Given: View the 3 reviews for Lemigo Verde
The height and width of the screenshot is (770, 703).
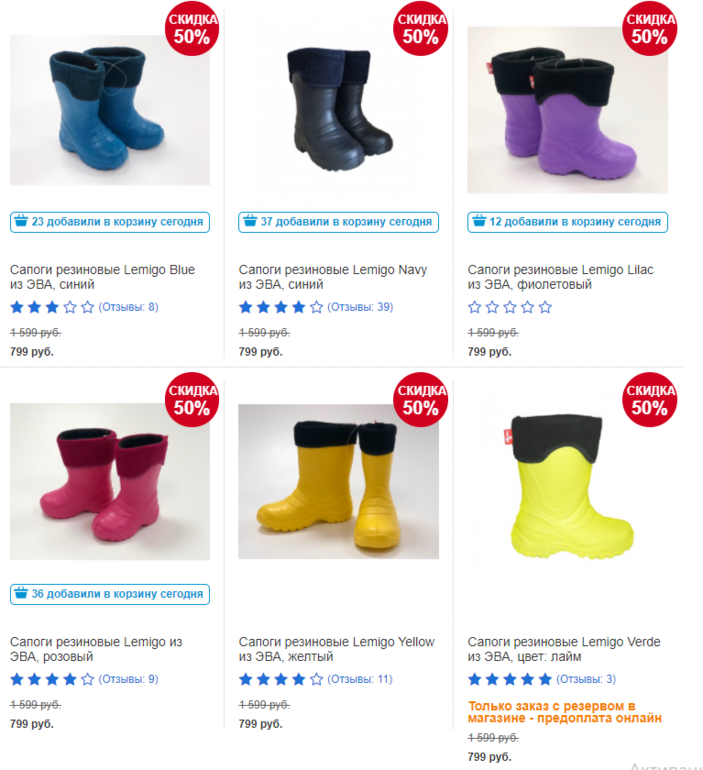Looking at the screenshot, I should coord(586,679).
